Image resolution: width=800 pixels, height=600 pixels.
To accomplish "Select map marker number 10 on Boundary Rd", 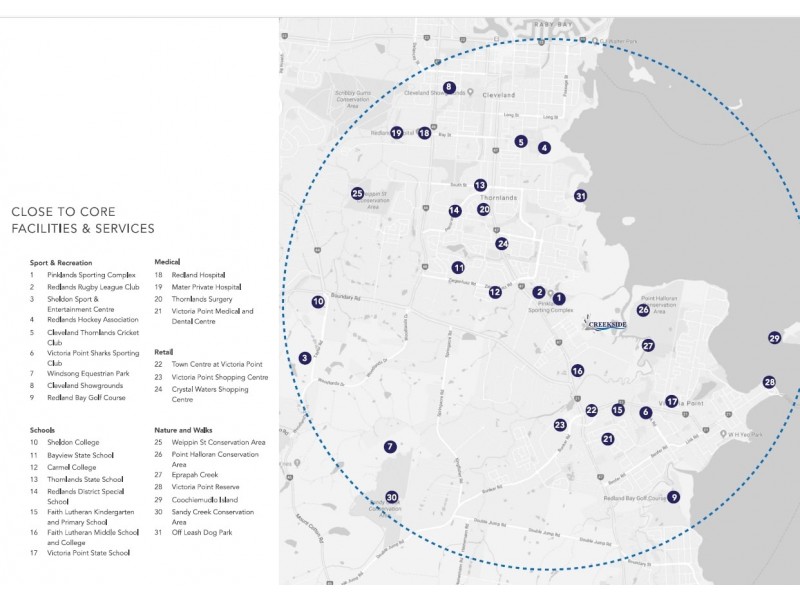I will [x=318, y=302].
